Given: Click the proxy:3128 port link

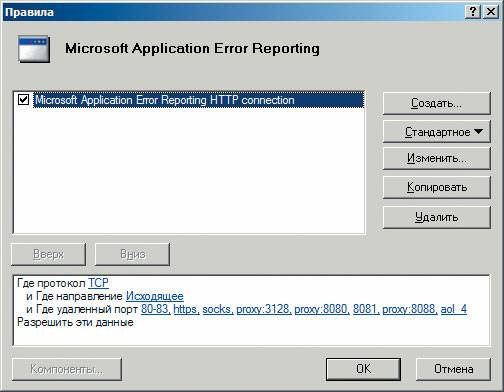Looking at the screenshot, I should click(x=264, y=309).
